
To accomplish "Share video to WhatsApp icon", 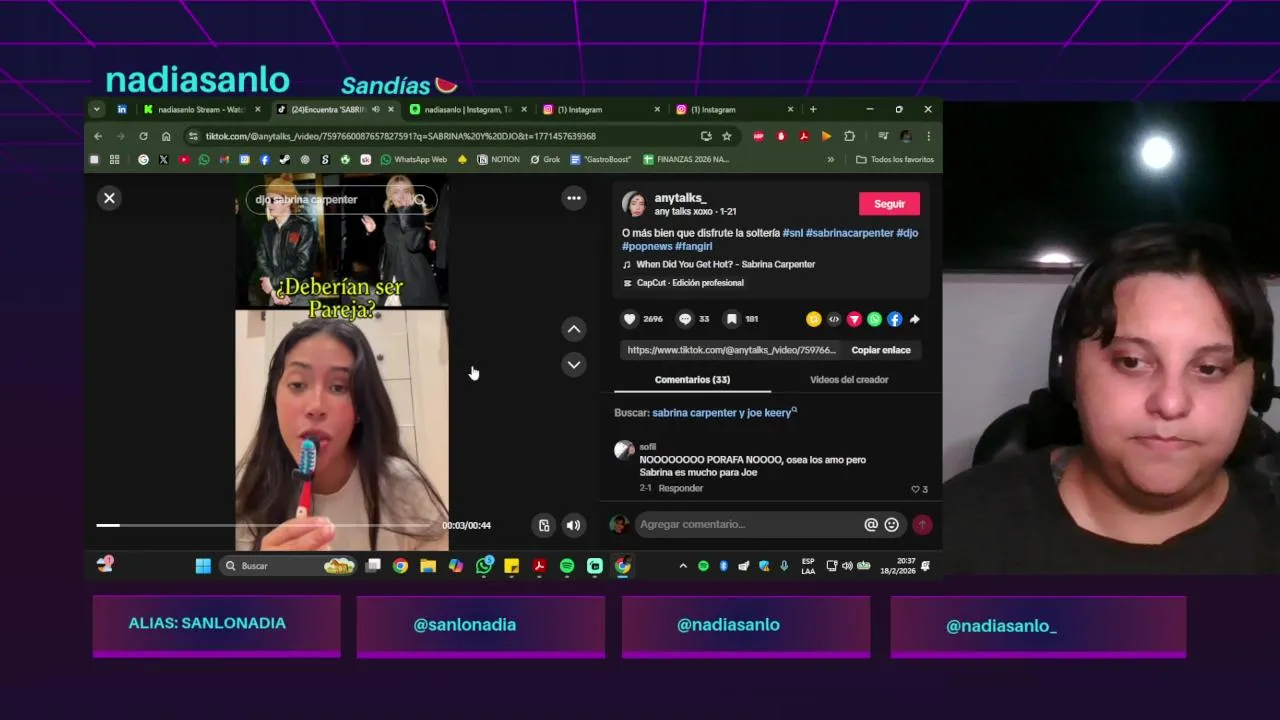I will pyautogui.click(x=874, y=319).
